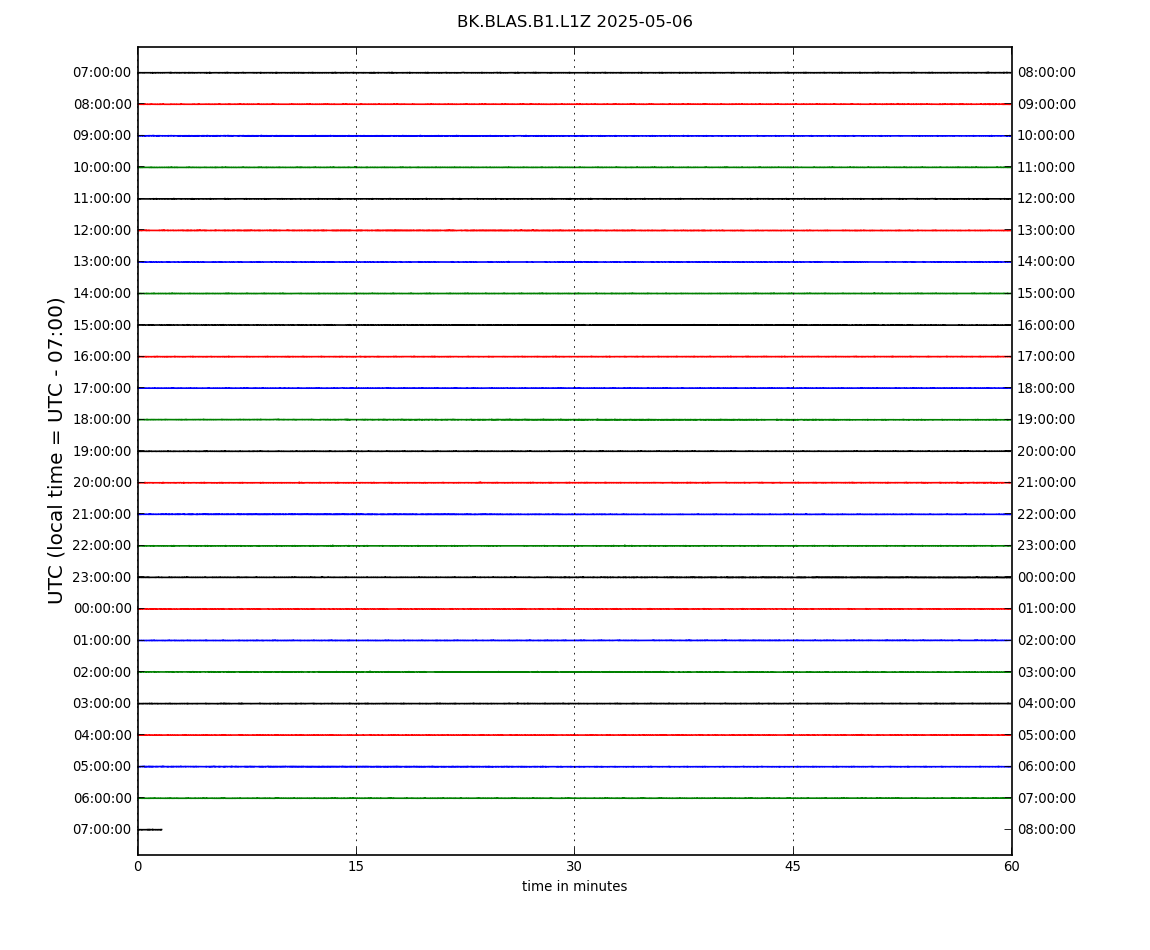1150x950 pixels.
Task: Select the left-axis start time label 01:00:00
Action: [103, 640]
